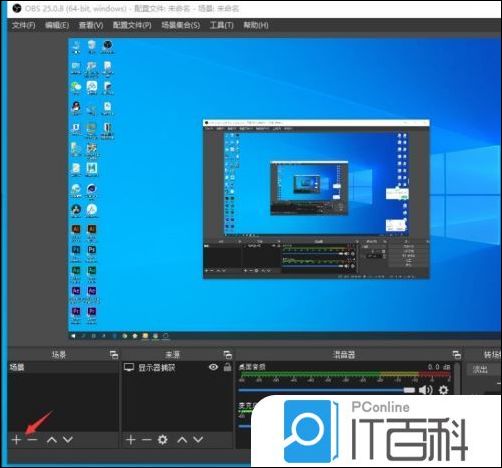Viewport: 502px width, 468px height.
Task: Add a new source with plus icon
Action: [131, 440]
